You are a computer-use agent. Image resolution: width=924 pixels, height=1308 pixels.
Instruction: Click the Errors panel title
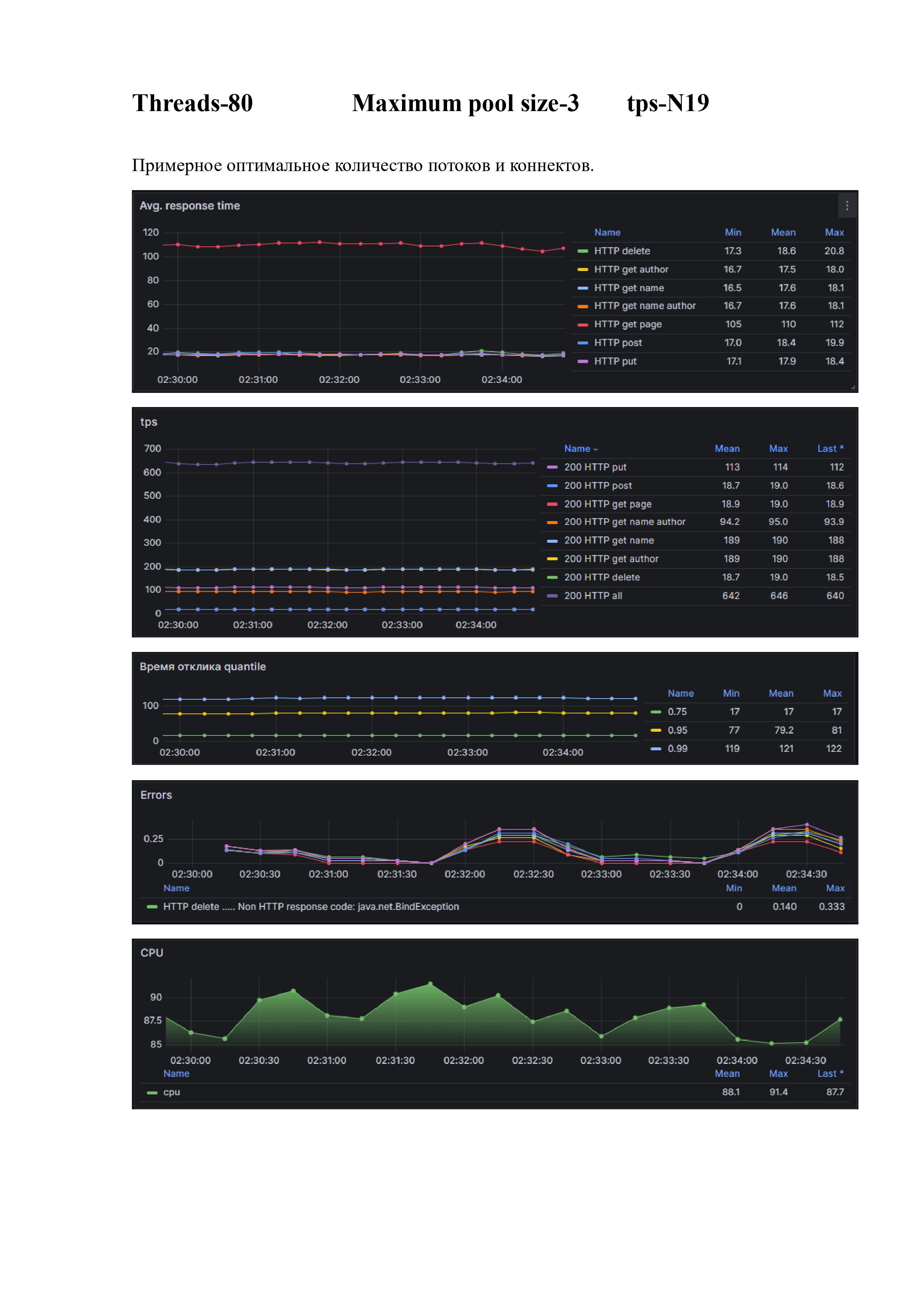click(156, 795)
